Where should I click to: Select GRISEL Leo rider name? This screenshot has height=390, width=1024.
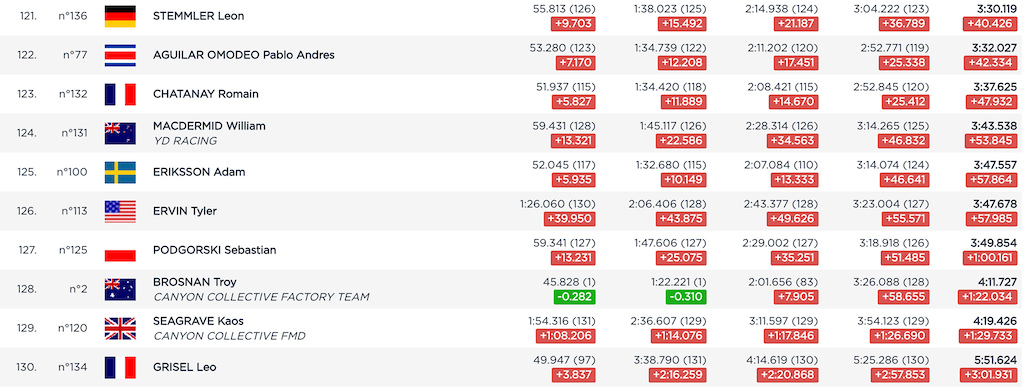tap(185, 367)
